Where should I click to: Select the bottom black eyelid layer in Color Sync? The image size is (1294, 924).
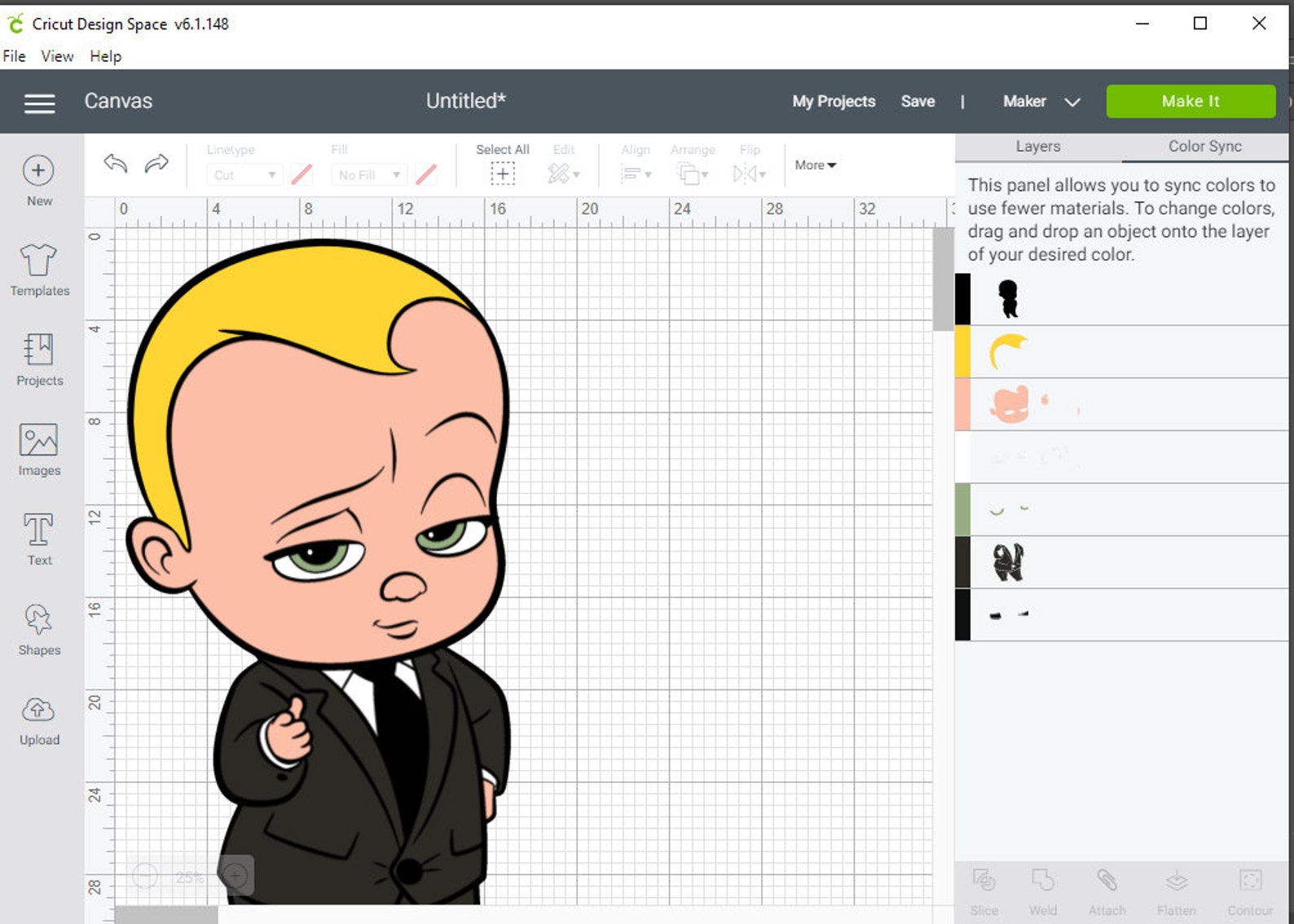pos(1122,615)
